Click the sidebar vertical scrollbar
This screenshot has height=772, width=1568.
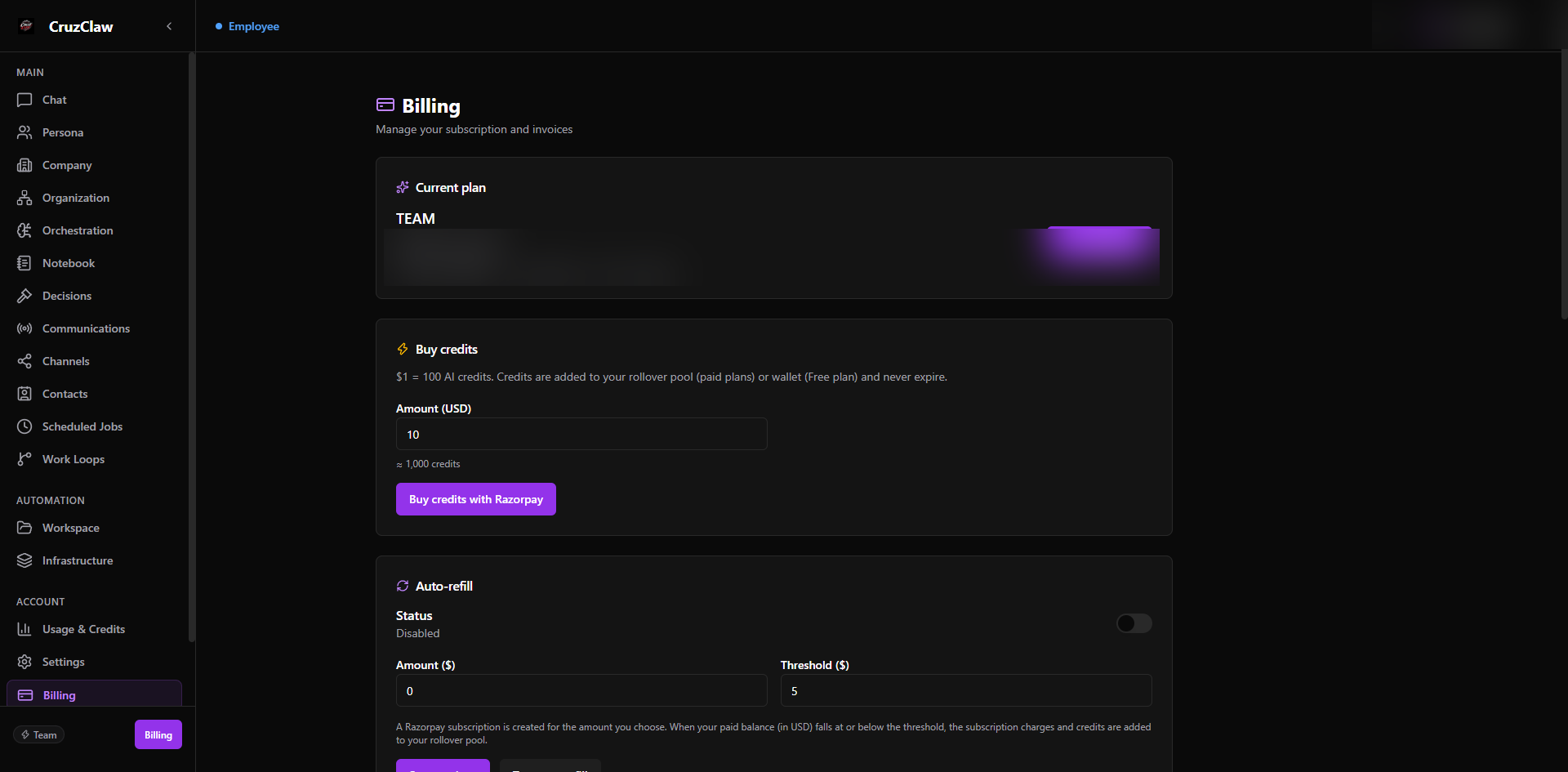(192, 347)
